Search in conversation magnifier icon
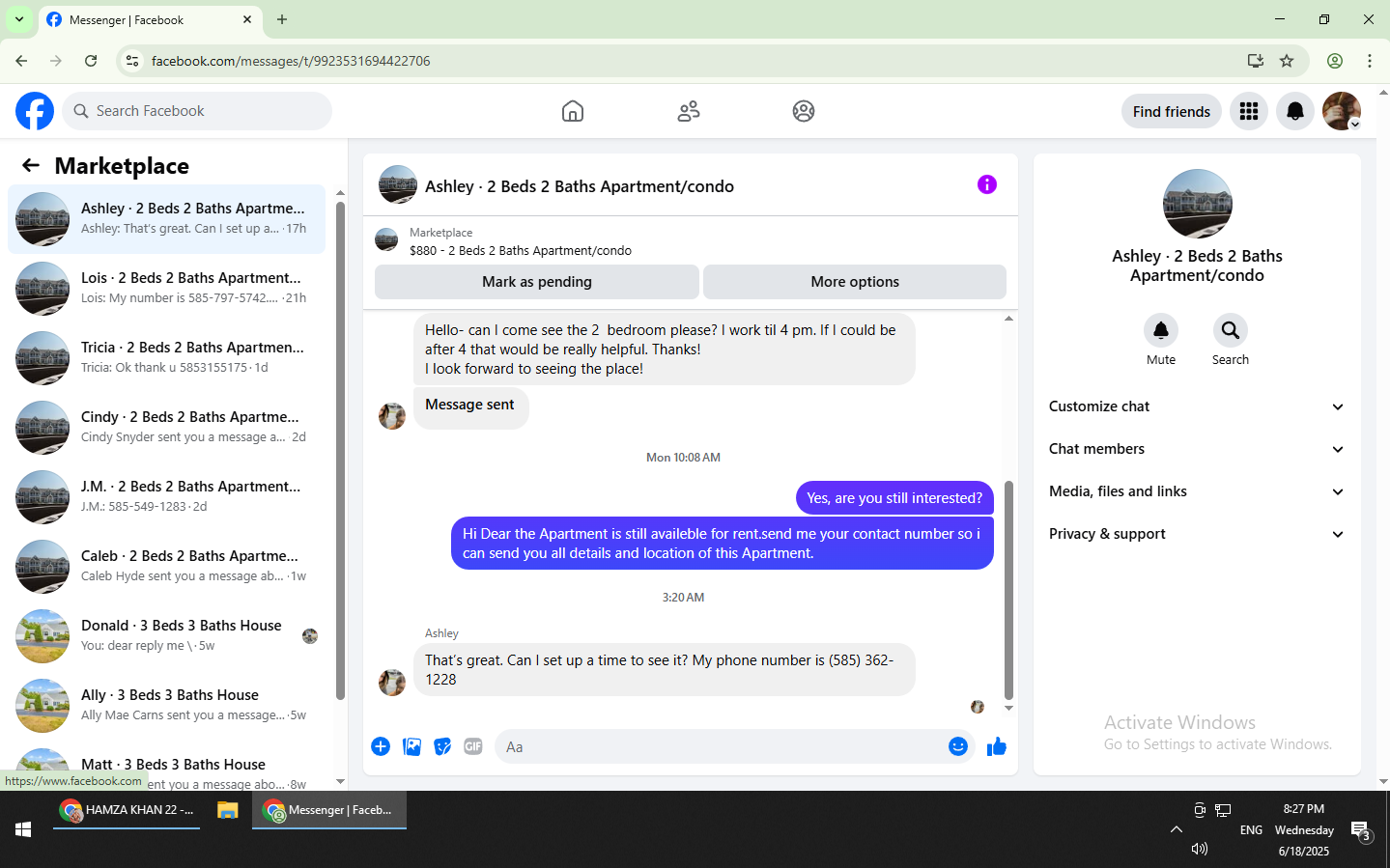 click(1231, 330)
